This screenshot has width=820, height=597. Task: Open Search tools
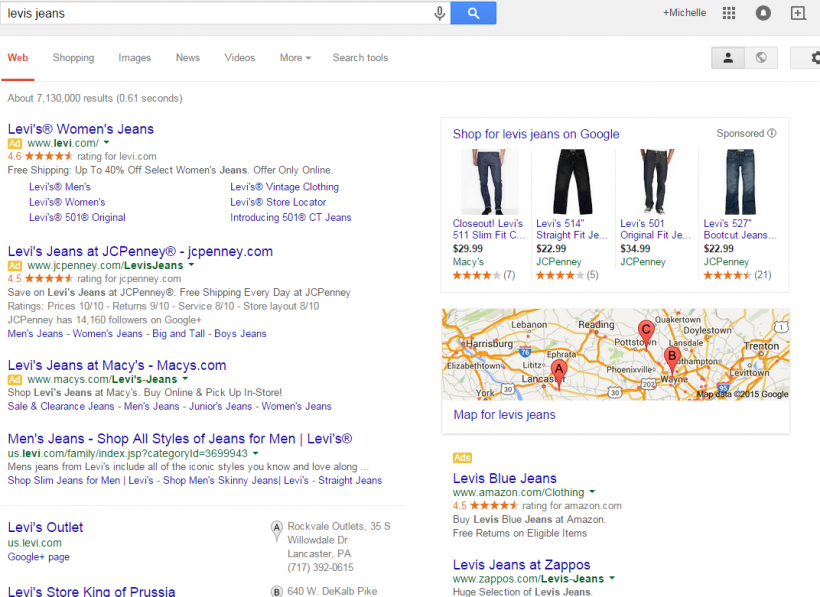(360, 58)
